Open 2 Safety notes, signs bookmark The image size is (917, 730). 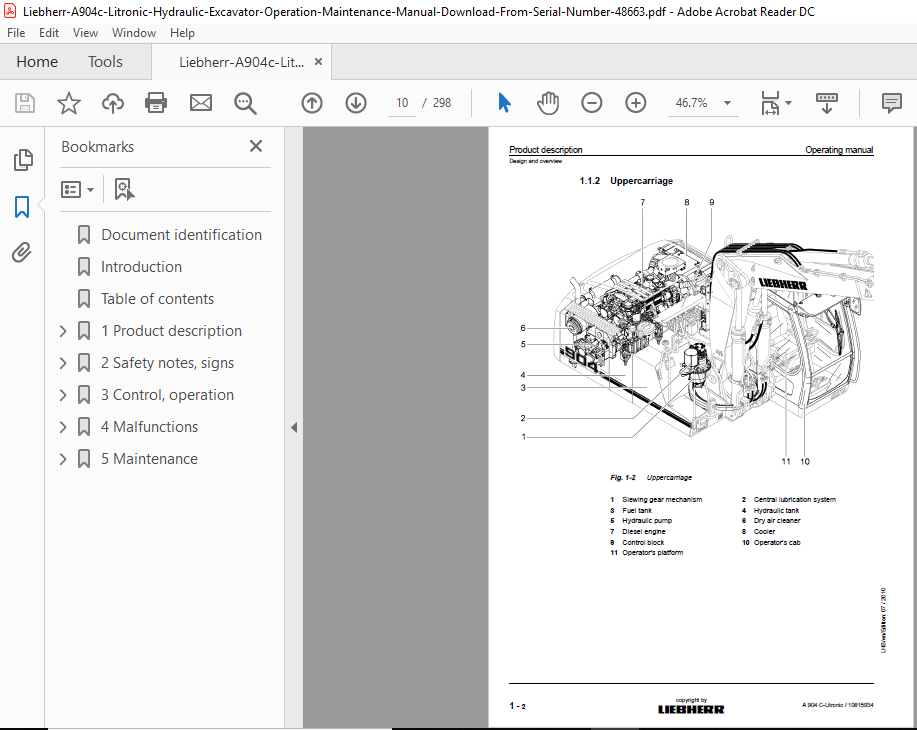167,363
